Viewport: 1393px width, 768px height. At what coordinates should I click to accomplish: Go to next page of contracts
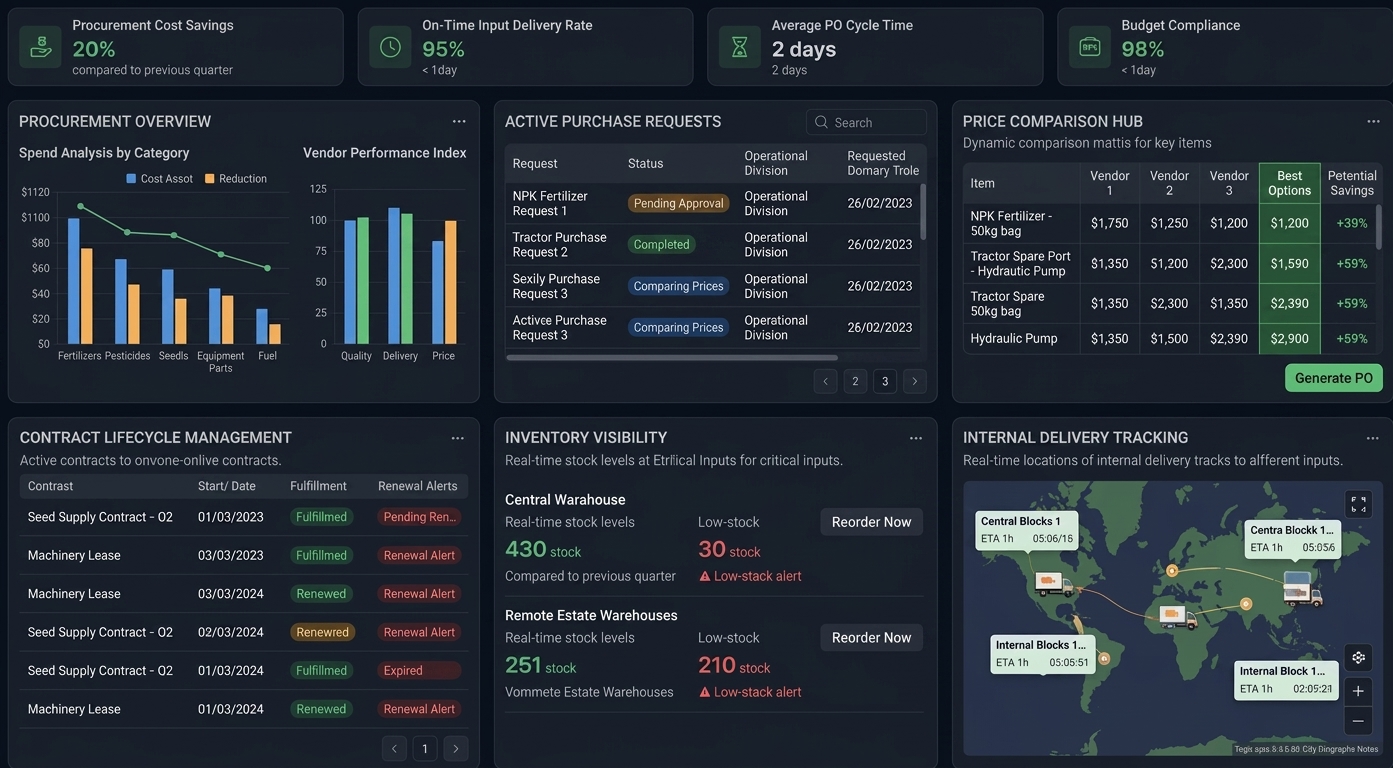coord(456,749)
